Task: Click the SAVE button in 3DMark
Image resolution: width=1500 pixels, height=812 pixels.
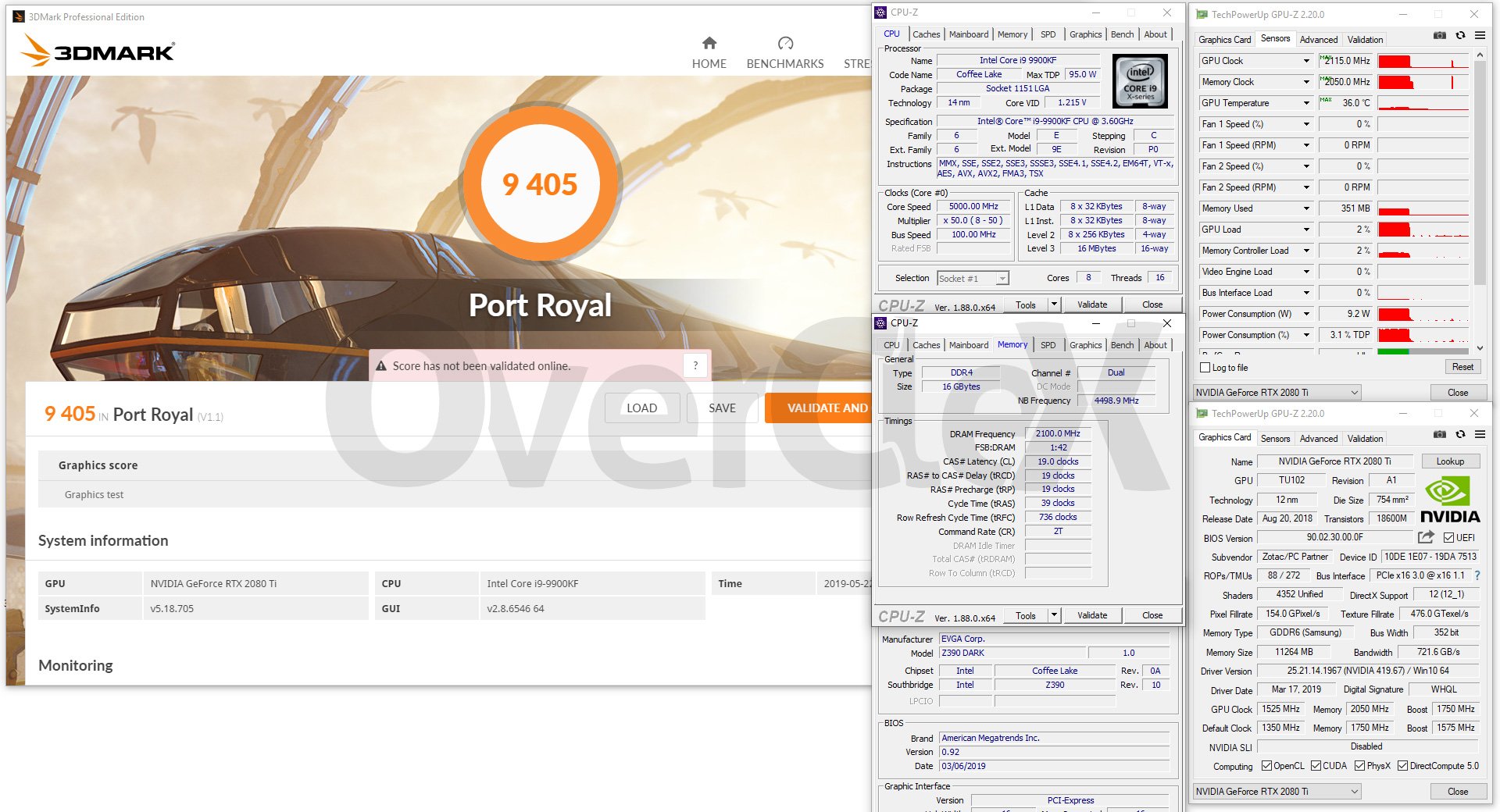Action: 722,408
